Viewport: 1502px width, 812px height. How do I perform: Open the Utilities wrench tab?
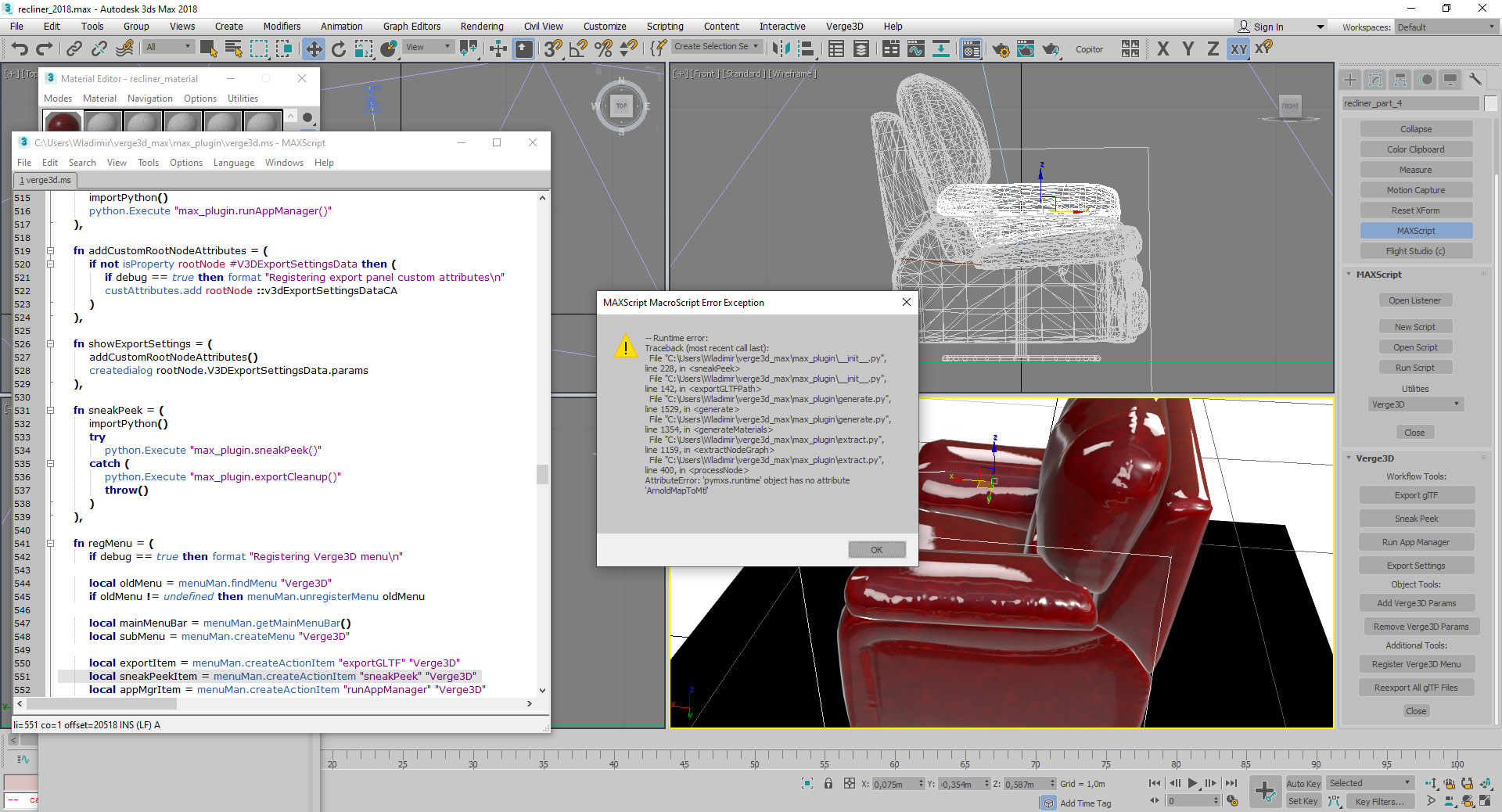[x=1475, y=80]
